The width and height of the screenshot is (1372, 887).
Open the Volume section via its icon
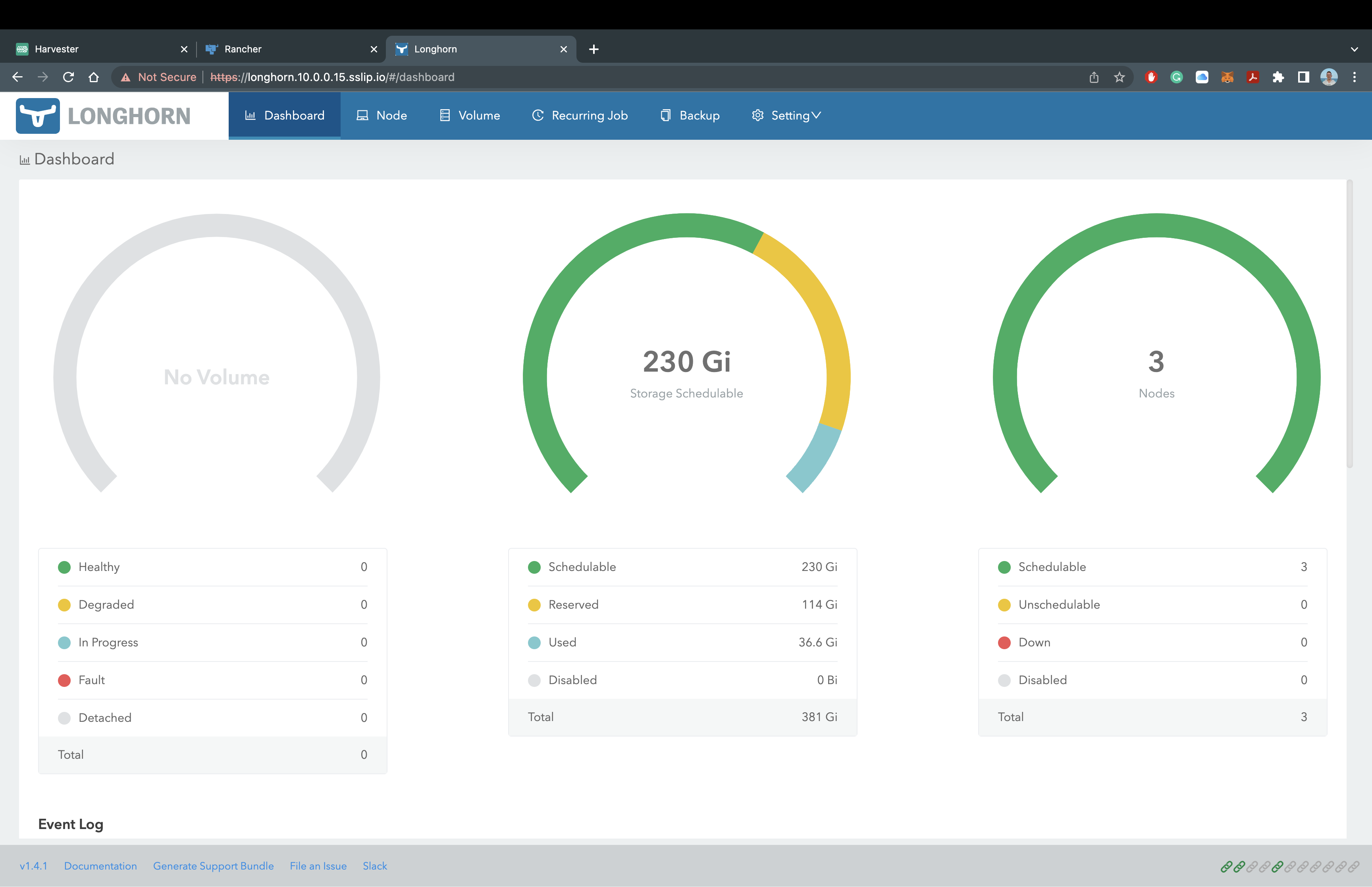pyautogui.click(x=444, y=115)
